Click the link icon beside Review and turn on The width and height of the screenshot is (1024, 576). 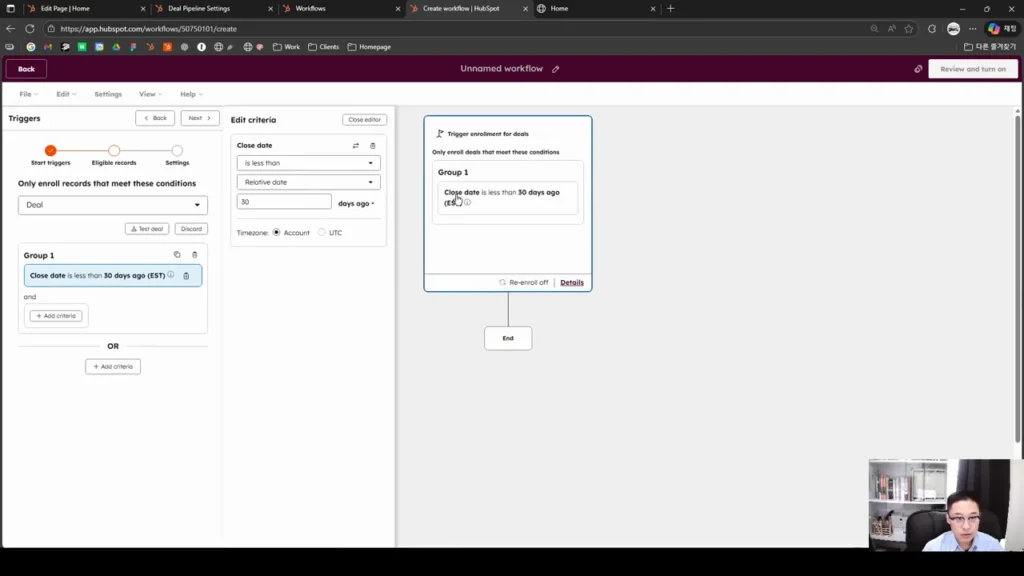click(918, 69)
